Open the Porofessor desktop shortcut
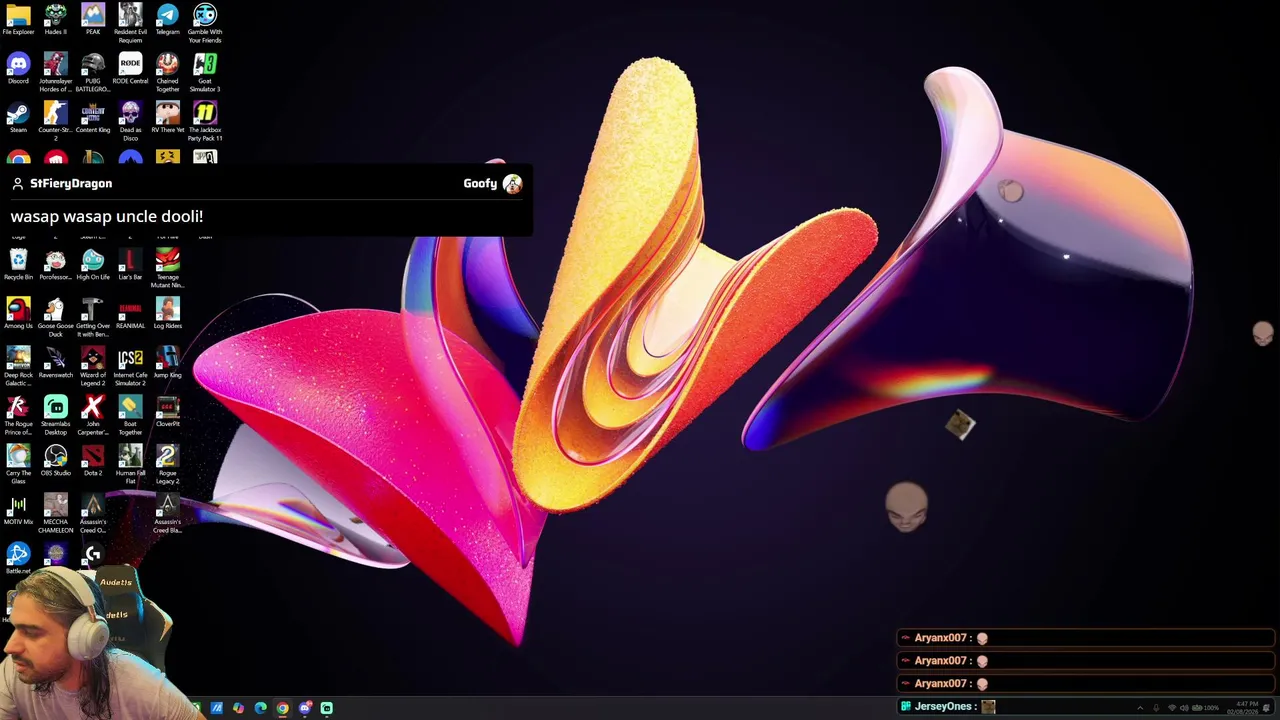Screen dimensions: 1280x720 56,265
